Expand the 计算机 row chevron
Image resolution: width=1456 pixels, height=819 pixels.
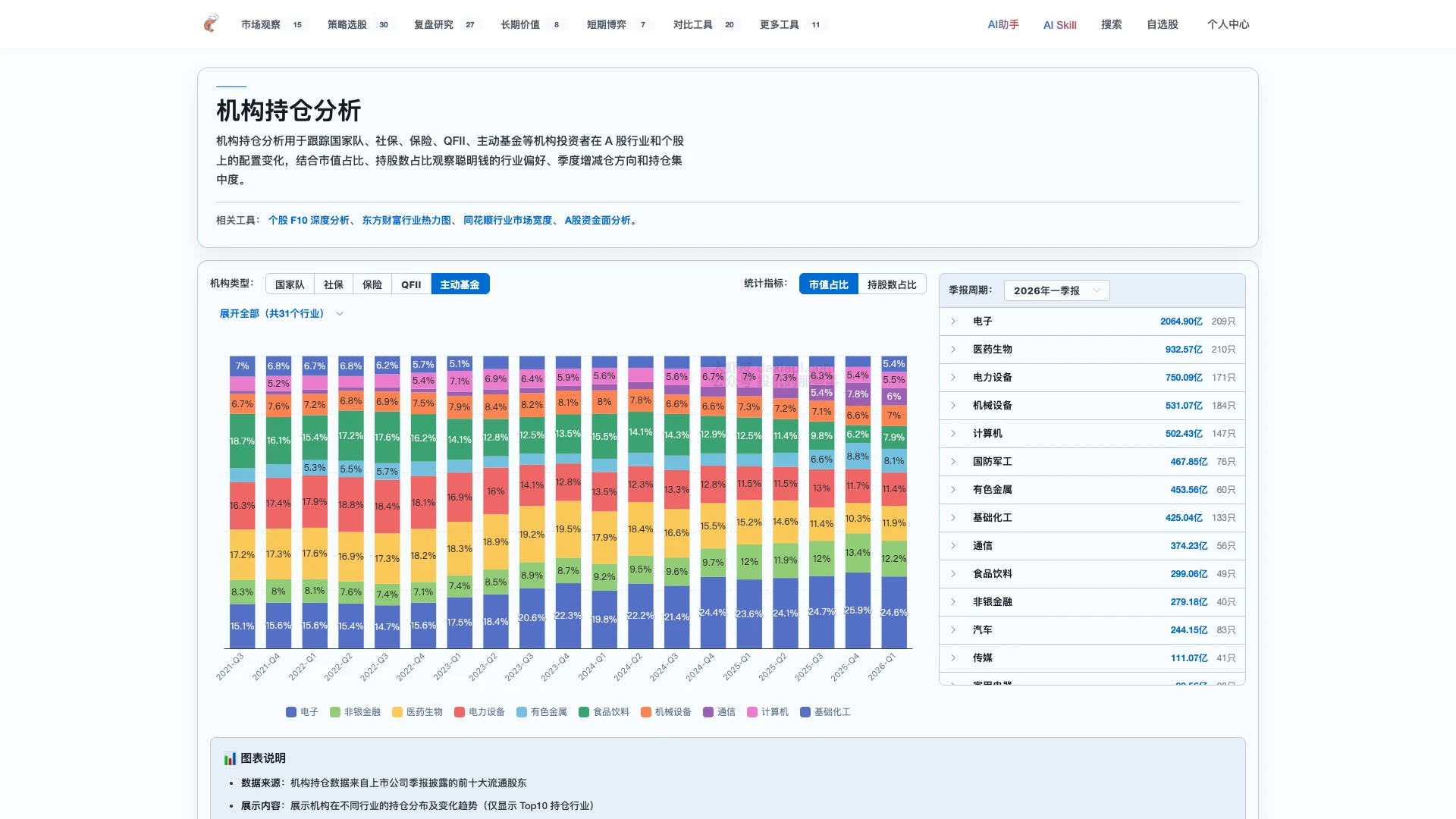(953, 434)
